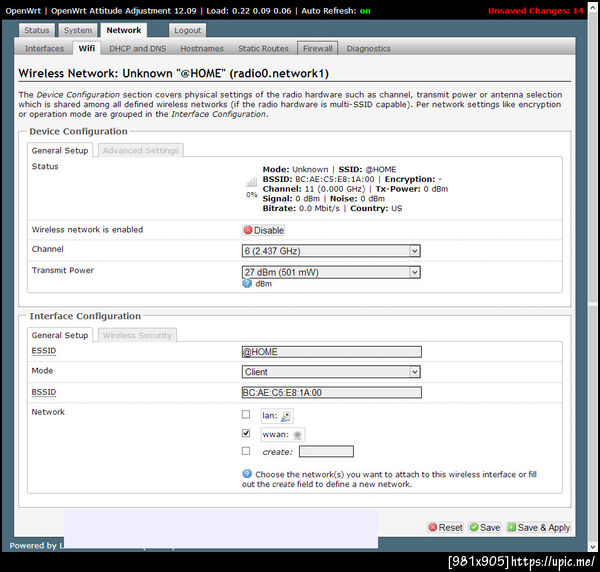Open the Diagnostics subtab
Screen dimensions: 600x572
tap(368, 49)
